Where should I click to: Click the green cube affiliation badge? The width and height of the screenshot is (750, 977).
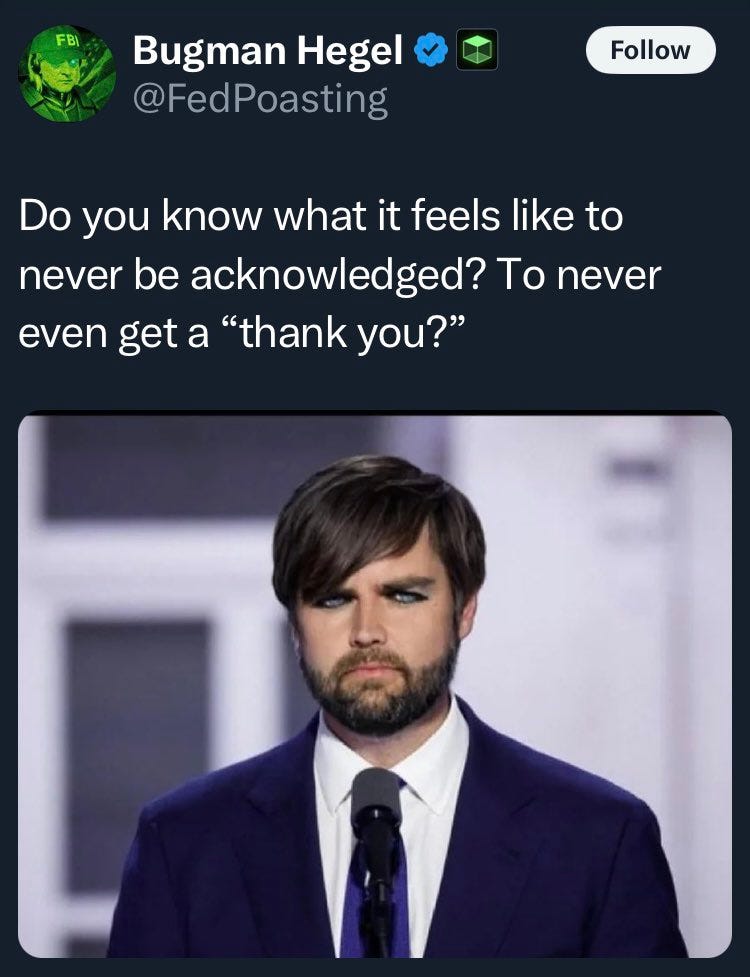[x=477, y=49]
